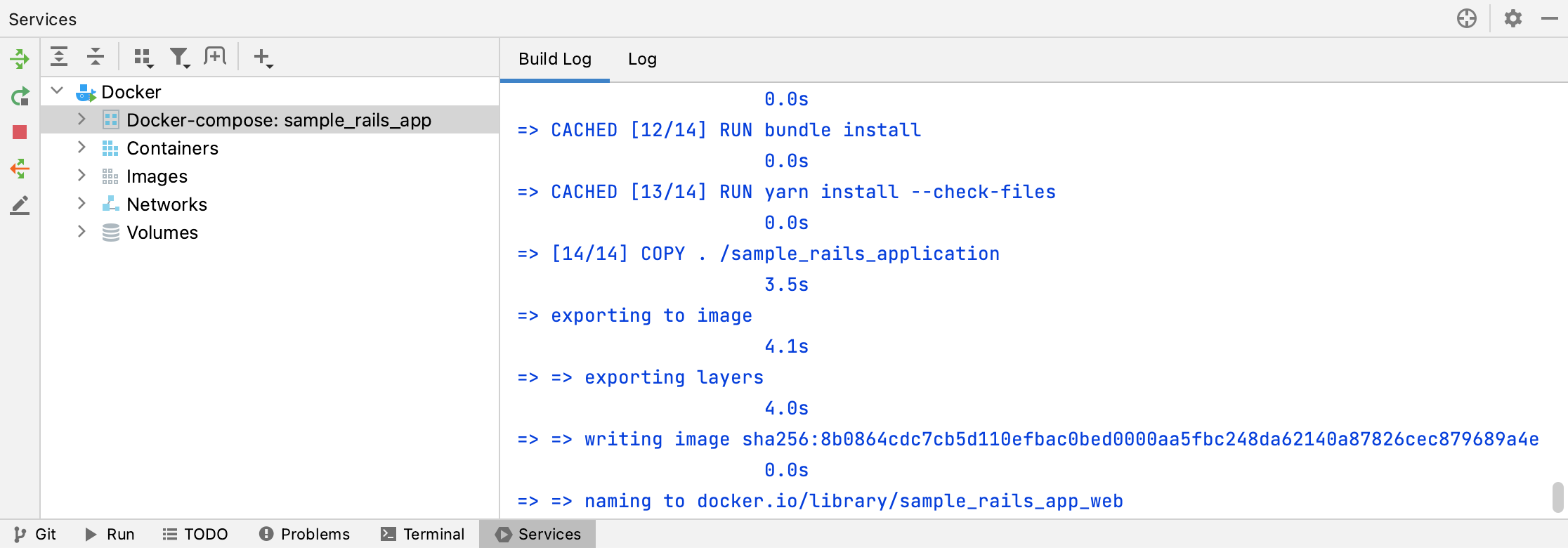Click the Redeploy icon in left sidebar
This screenshot has height=548, width=1568.
[x=20, y=96]
